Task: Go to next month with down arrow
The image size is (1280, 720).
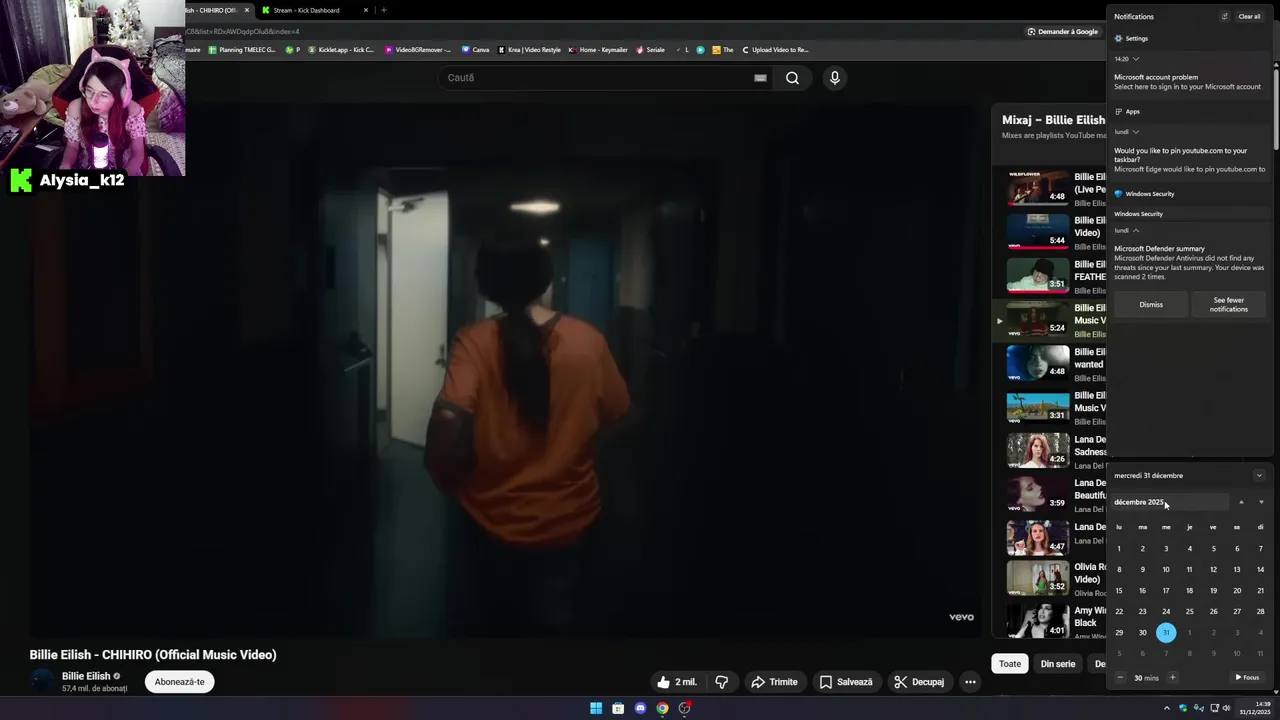Action: point(1261,502)
